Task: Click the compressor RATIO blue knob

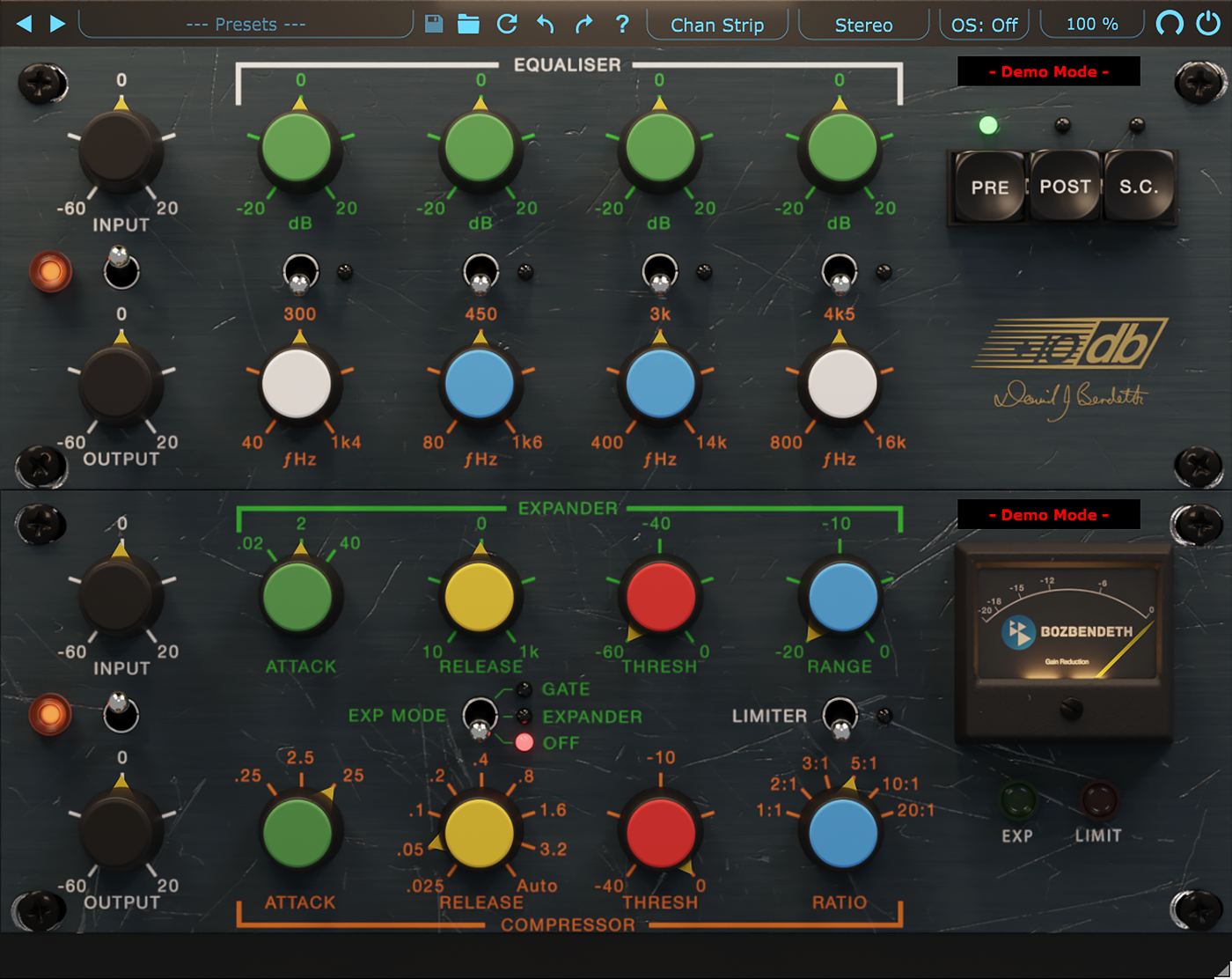Action: [x=842, y=833]
